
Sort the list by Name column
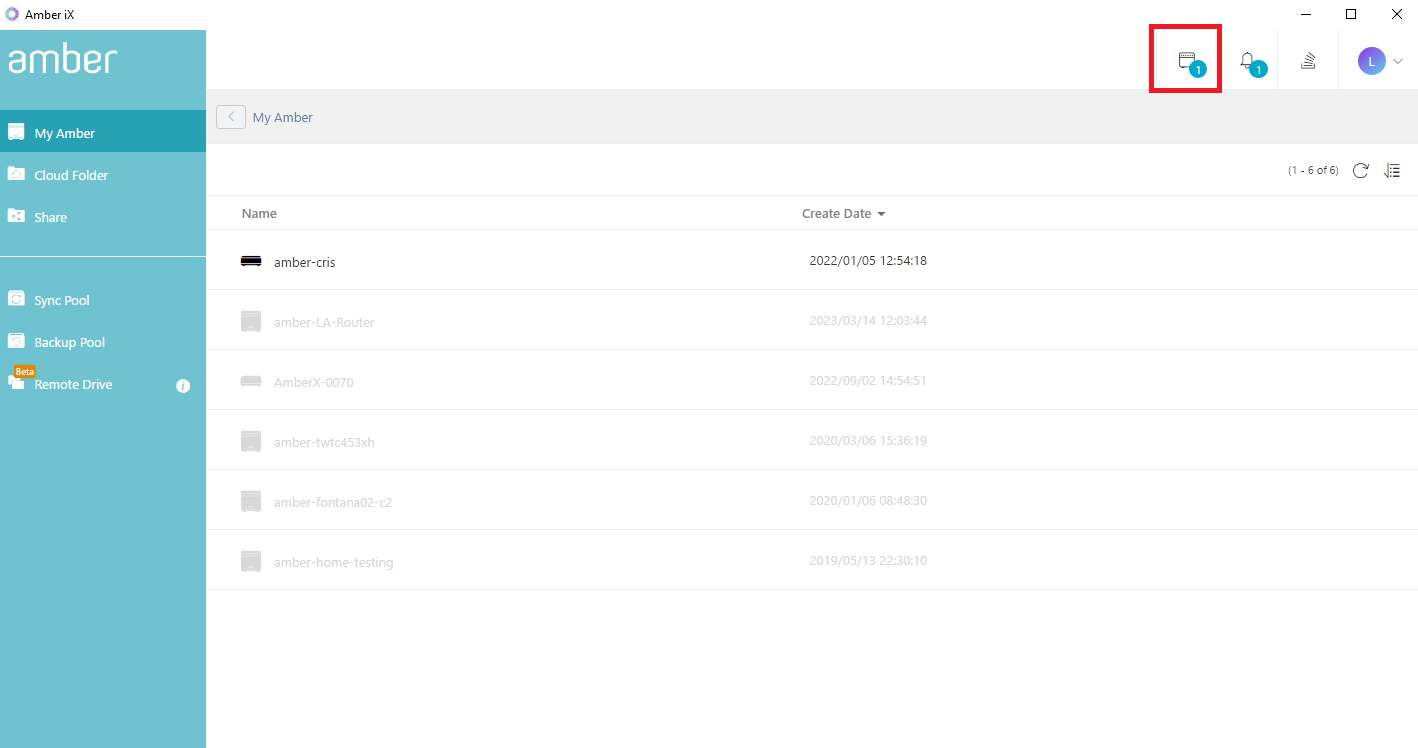point(259,213)
